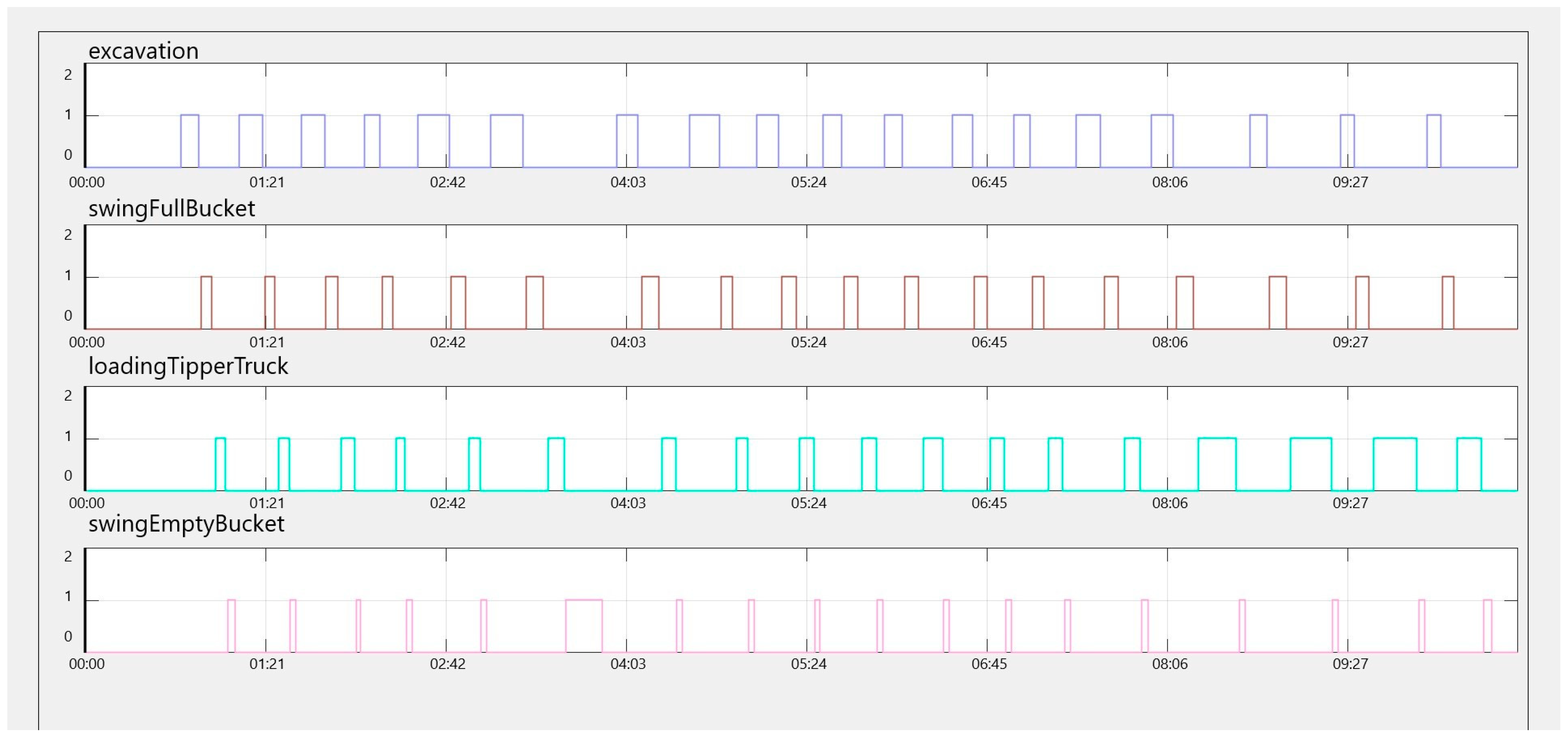Screen dimensions: 1568x736
Task: Click the loadingTipperTruck chart title
Action: click(188, 366)
